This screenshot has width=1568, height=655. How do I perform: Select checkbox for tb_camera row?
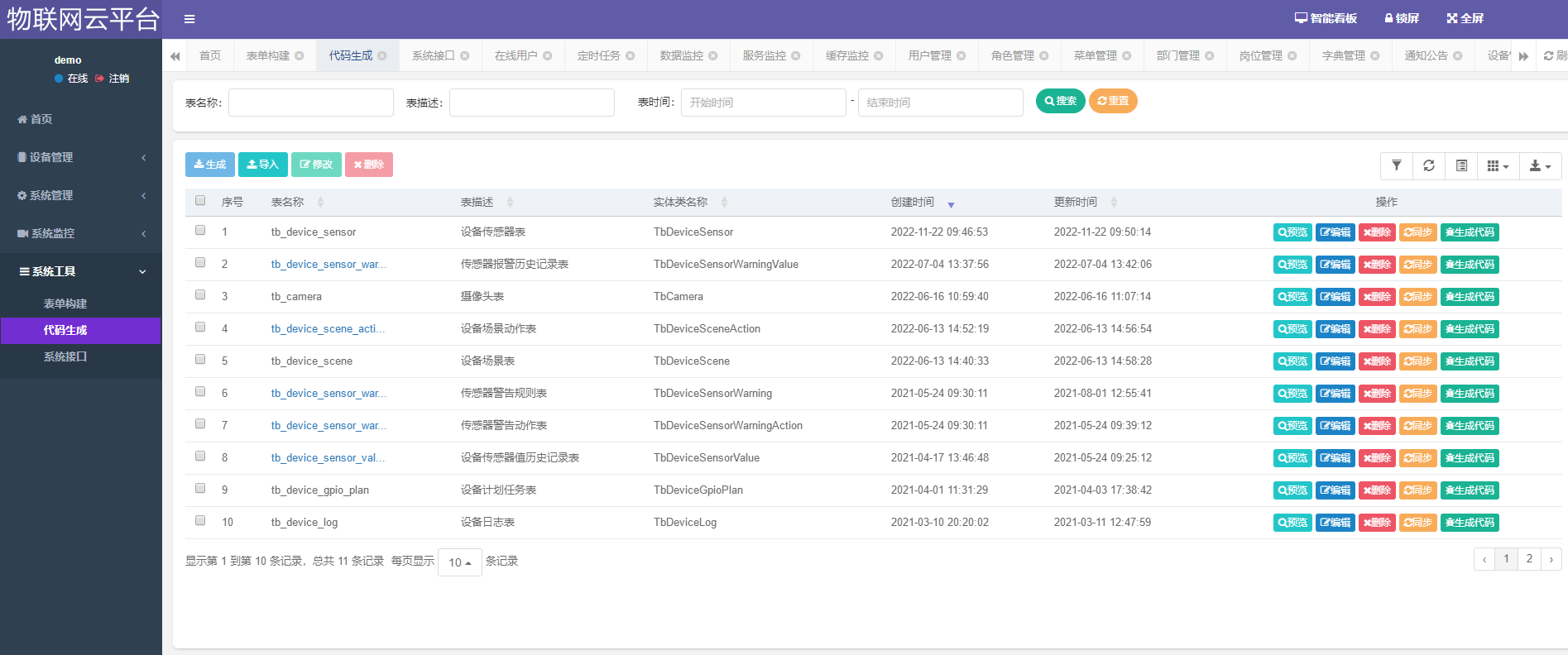point(200,294)
